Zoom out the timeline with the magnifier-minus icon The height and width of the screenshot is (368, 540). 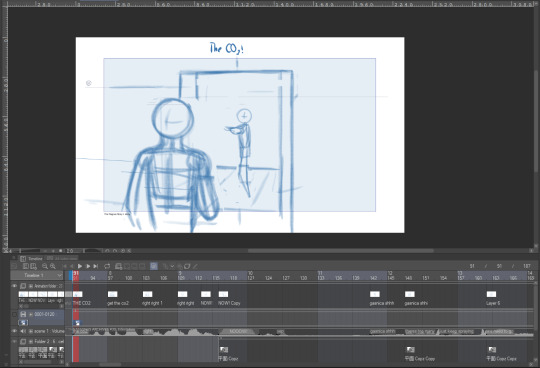45,266
